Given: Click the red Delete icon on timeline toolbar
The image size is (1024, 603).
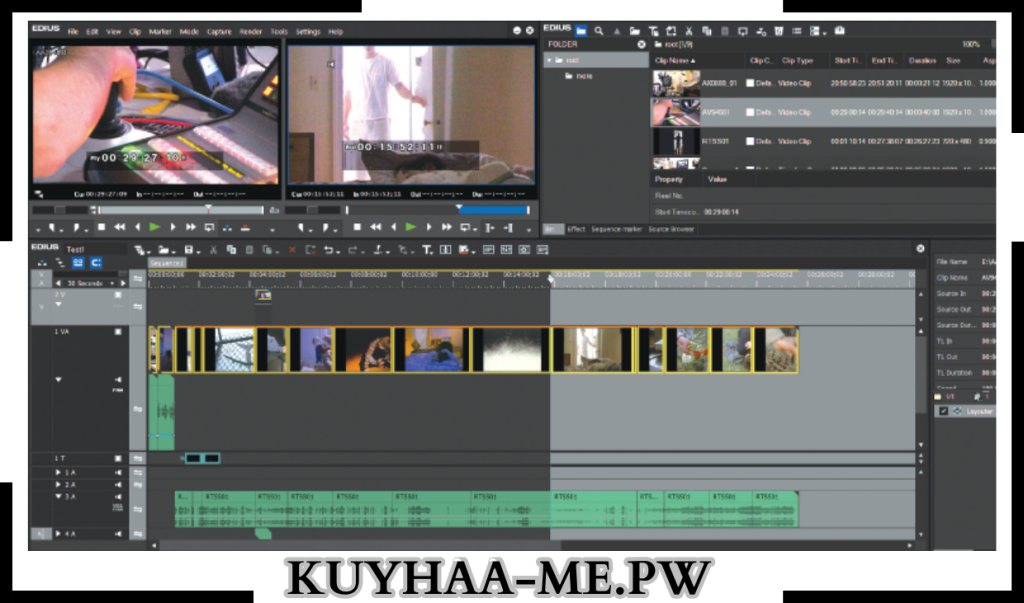Looking at the screenshot, I should click(292, 250).
